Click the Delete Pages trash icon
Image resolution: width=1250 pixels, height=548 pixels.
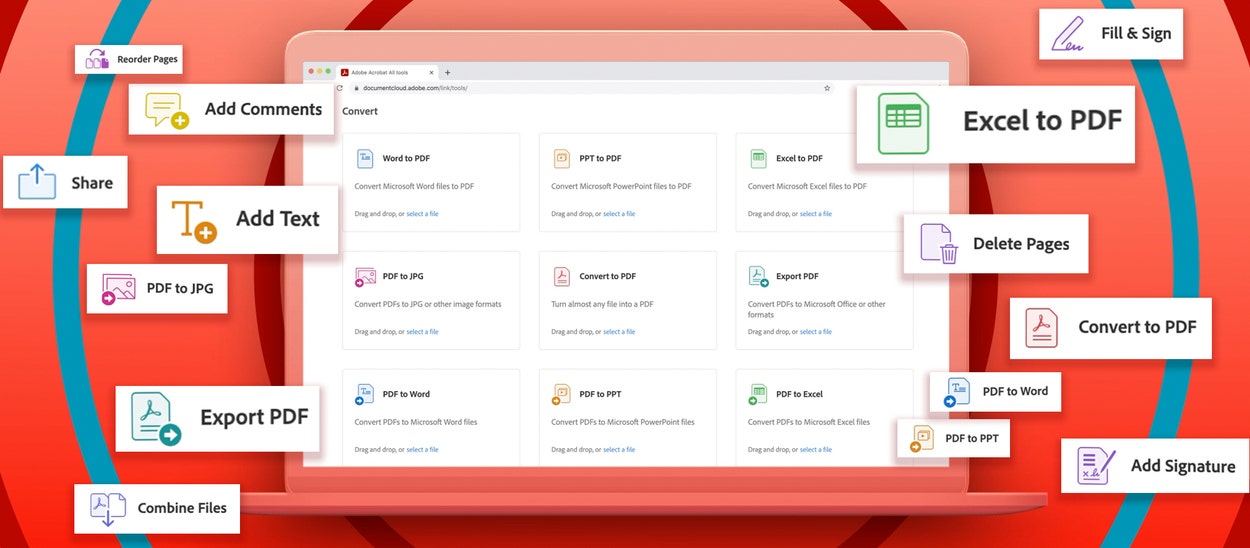click(x=938, y=244)
